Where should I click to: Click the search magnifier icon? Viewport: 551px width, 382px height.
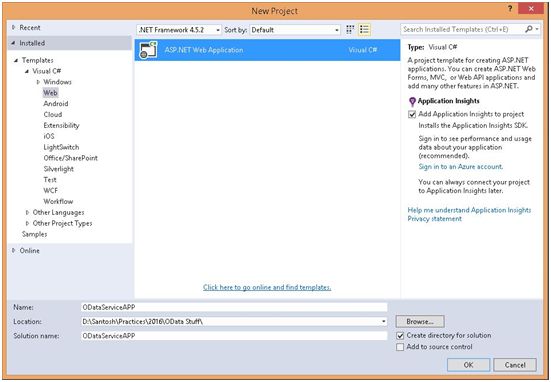[529, 29]
